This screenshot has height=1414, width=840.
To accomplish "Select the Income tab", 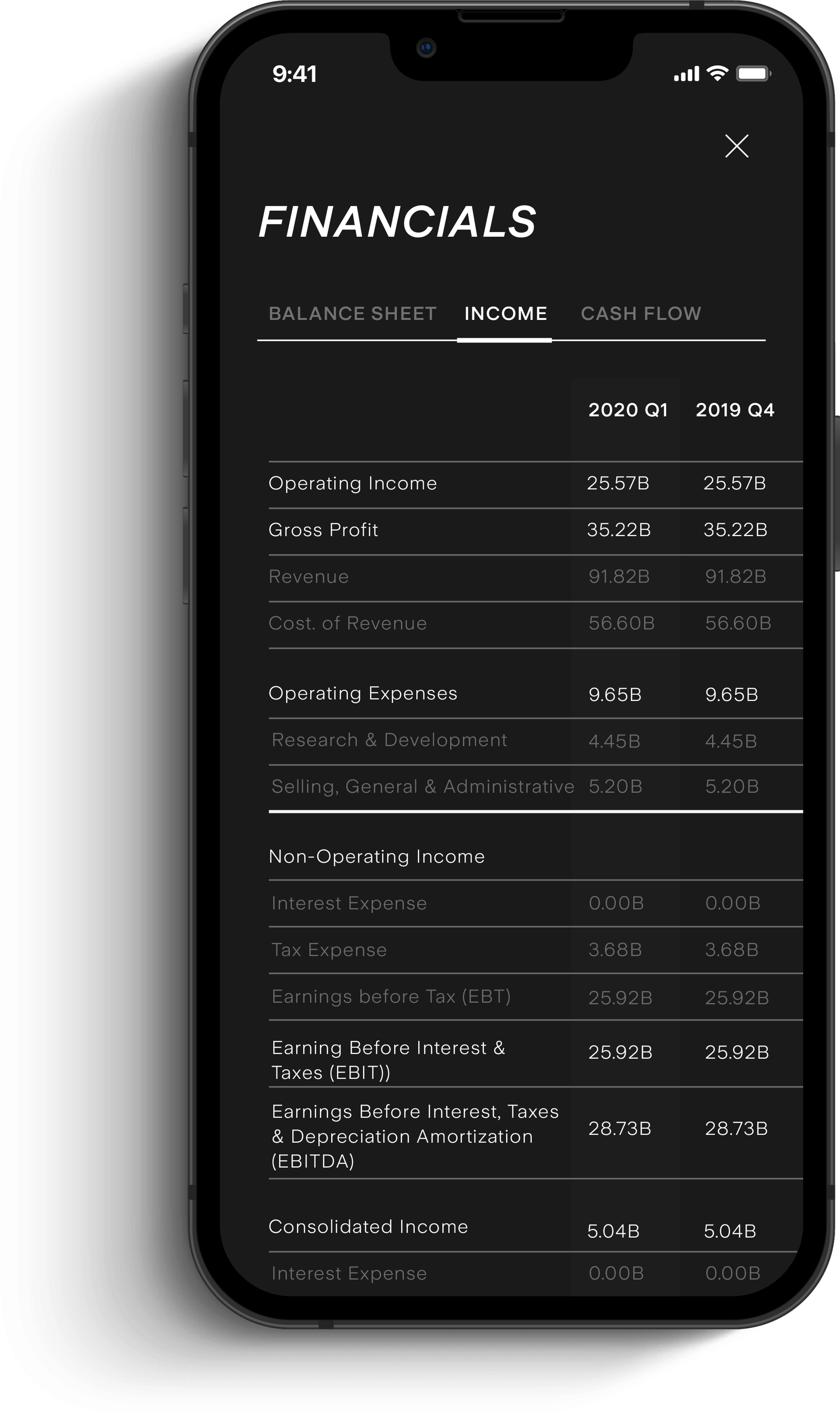I will coord(505,314).
